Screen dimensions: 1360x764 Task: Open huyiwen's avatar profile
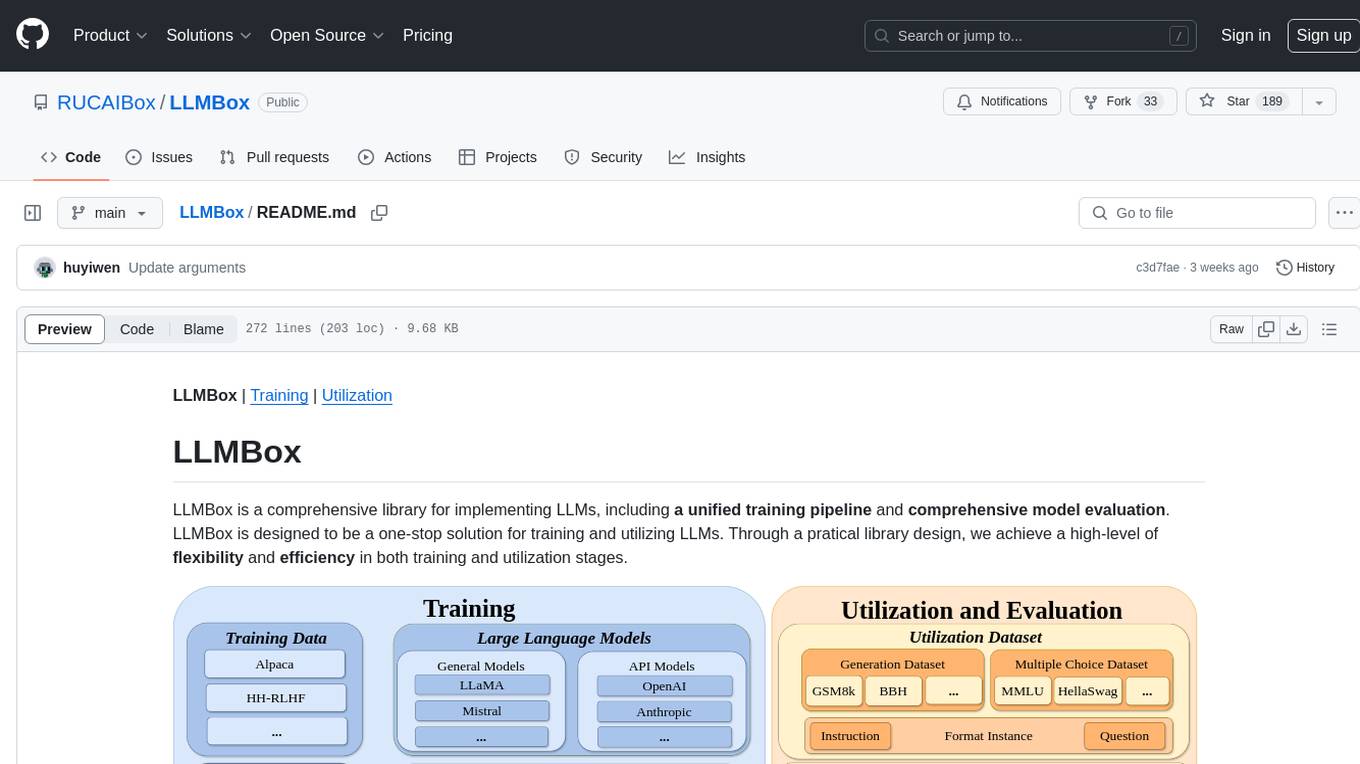[44, 268]
